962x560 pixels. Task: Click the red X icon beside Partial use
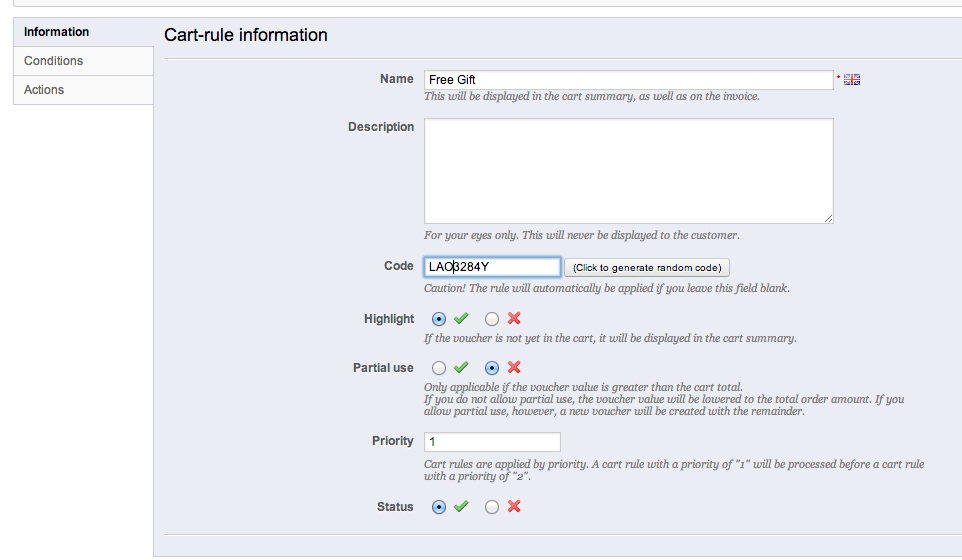(514, 368)
